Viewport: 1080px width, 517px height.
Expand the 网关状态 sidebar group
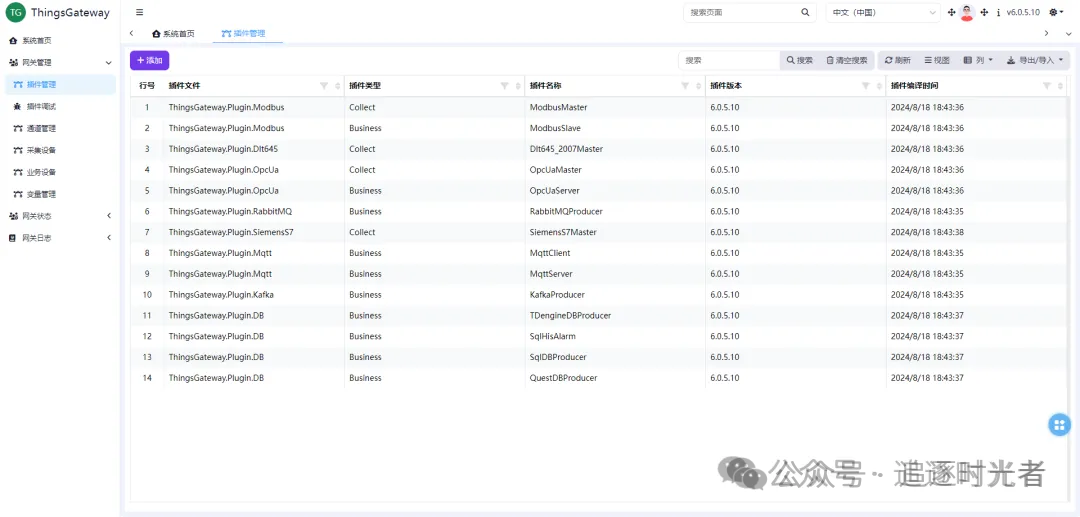(x=60, y=216)
